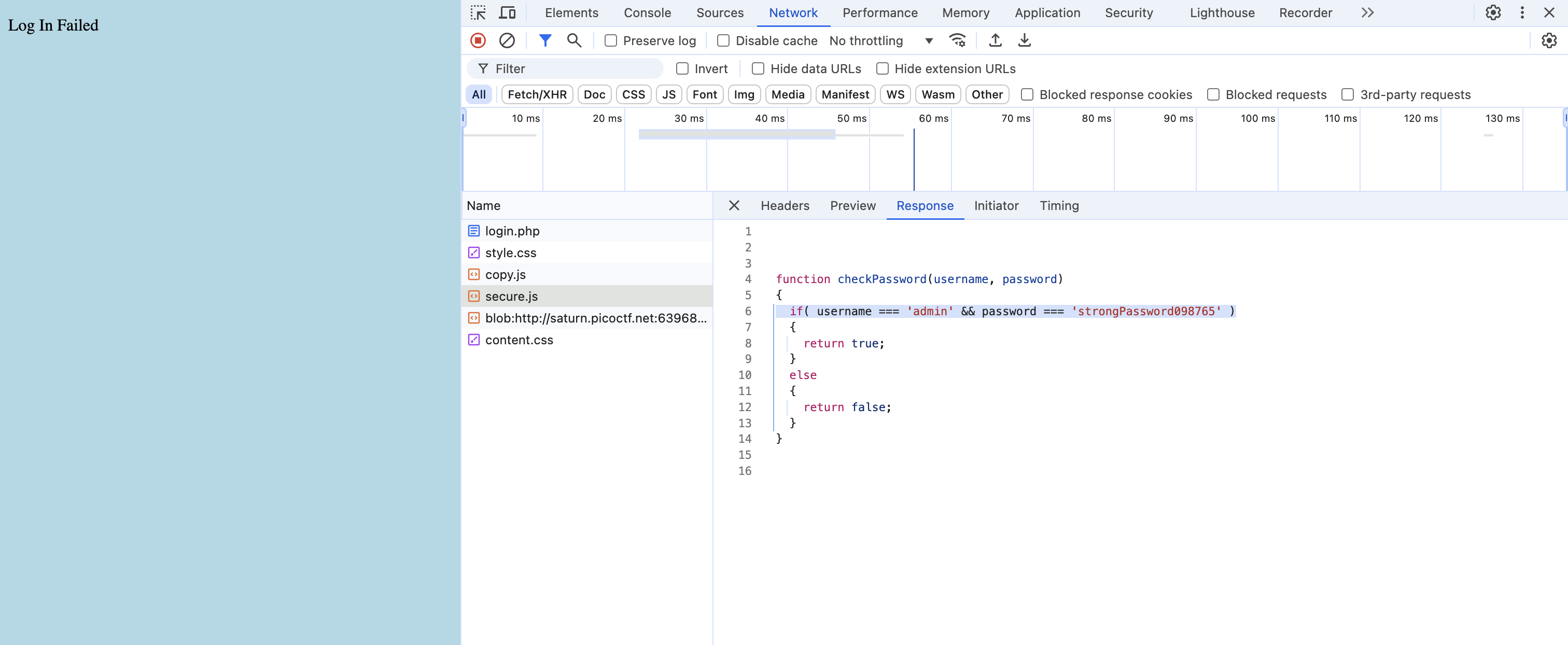The image size is (1568, 645).
Task: Toggle the filter funnel icon
Action: point(545,41)
